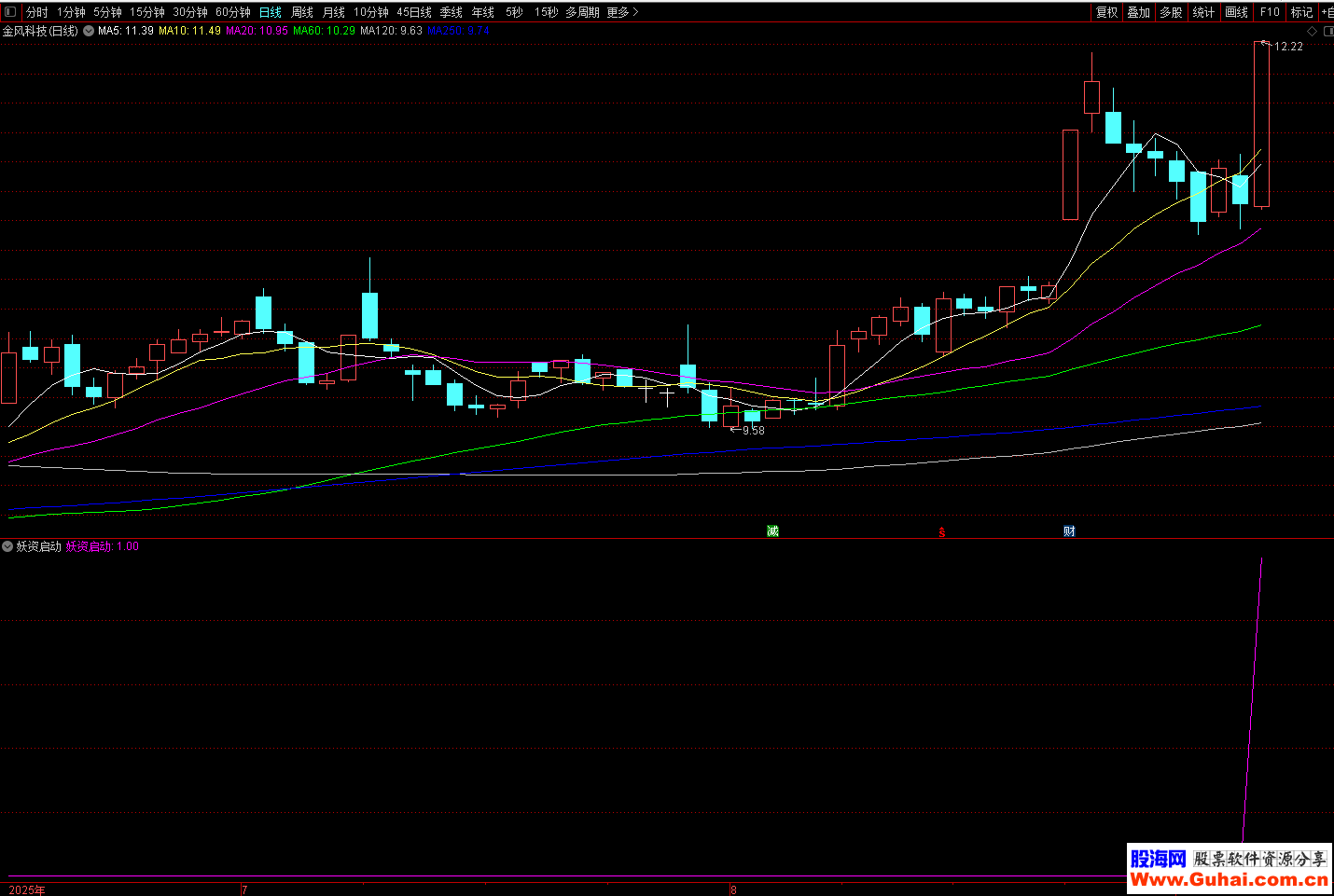Select the 5秒 period tab
1334x896 pixels.
click(515, 12)
